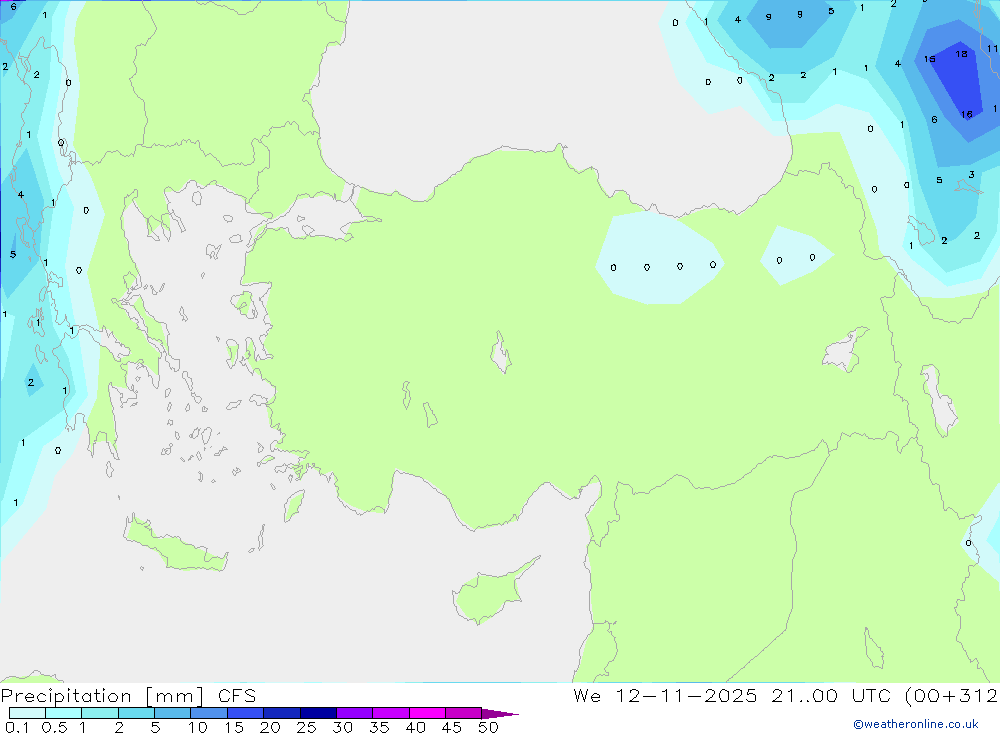1000x733 pixels.
Task: Select the 35–40 mm purple legend swatch
Action: pyautogui.click(x=390, y=713)
